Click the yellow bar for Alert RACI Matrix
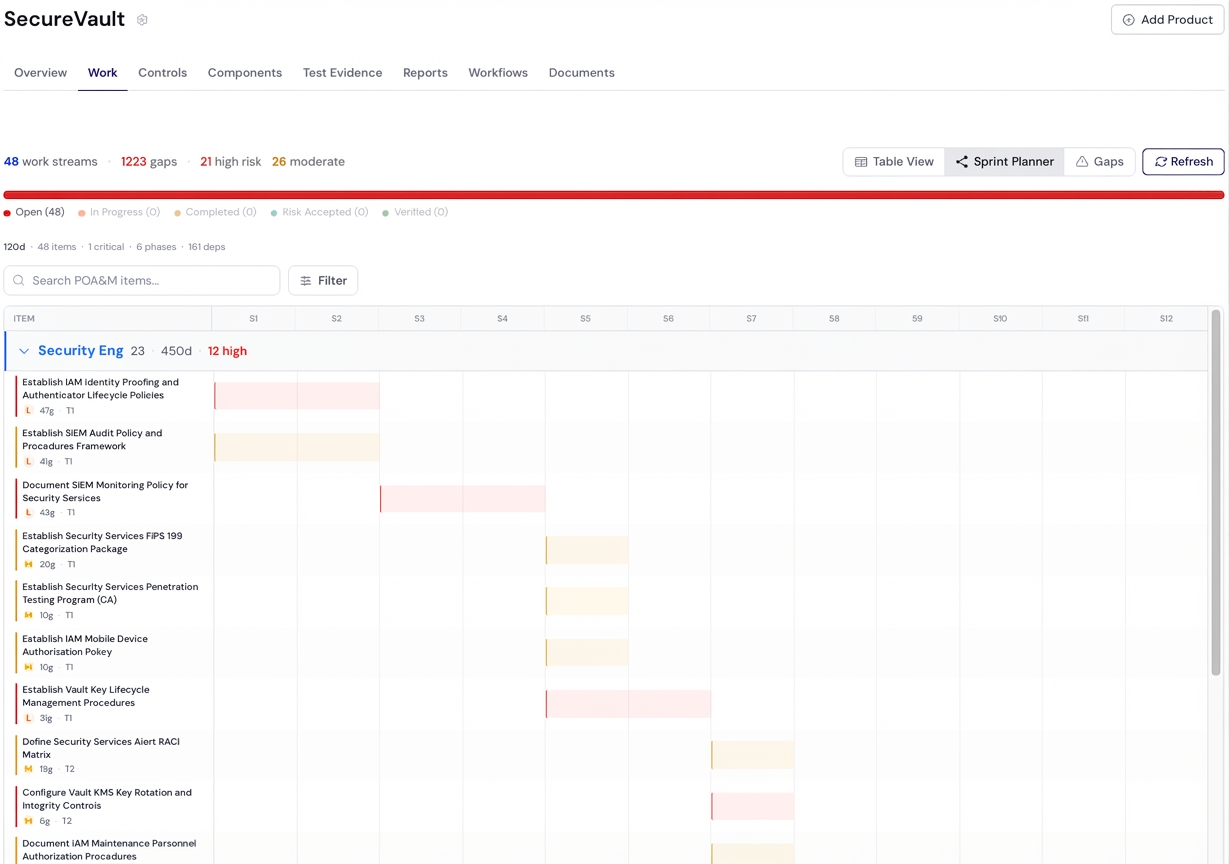This screenshot has height=864, width=1229. tap(753, 755)
